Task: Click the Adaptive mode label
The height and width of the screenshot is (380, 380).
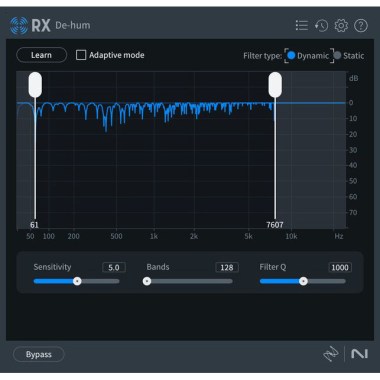Action: click(x=117, y=55)
